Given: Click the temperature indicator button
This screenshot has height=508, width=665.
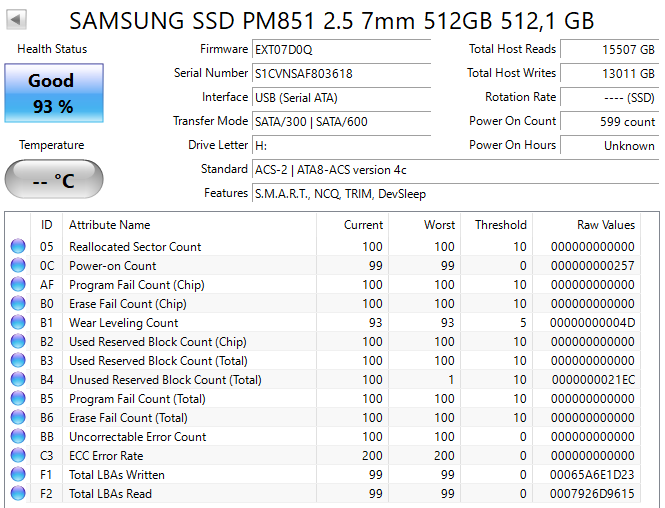Looking at the screenshot, I should pos(54,179).
